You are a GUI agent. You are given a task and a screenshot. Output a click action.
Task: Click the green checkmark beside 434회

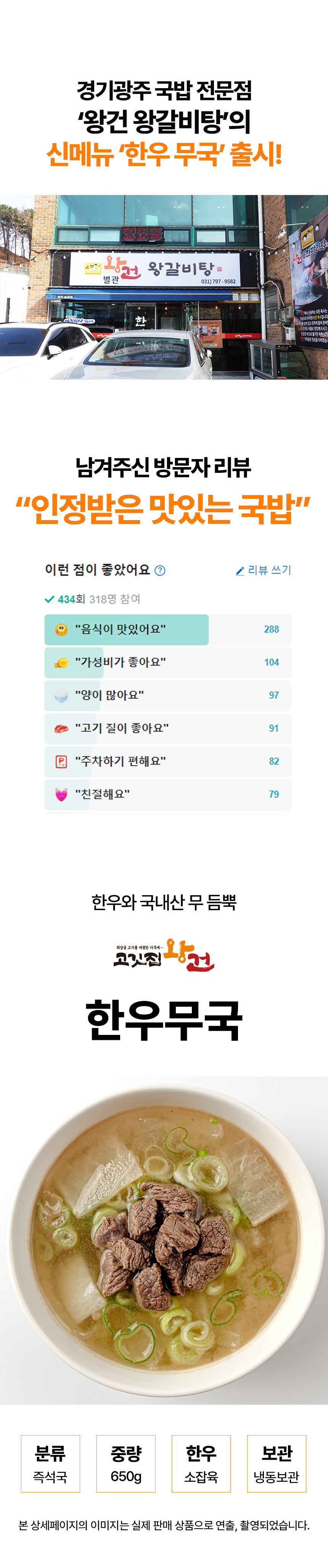click(x=50, y=599)
